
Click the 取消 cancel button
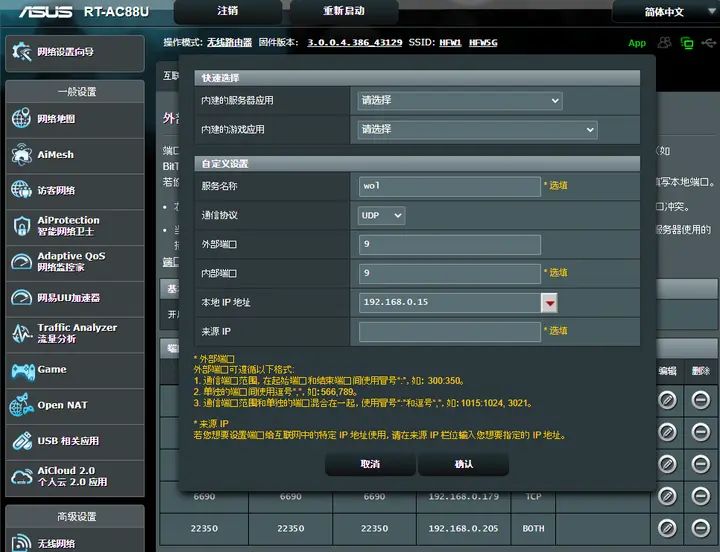point(370,464)
